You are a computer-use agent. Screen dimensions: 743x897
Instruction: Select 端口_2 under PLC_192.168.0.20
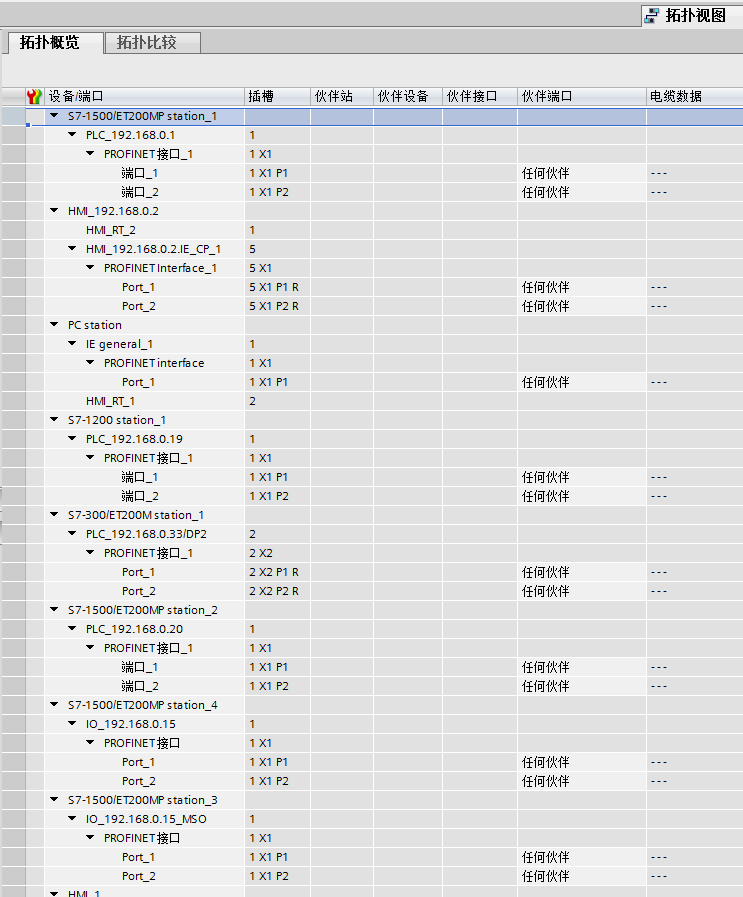pos(140,686)
